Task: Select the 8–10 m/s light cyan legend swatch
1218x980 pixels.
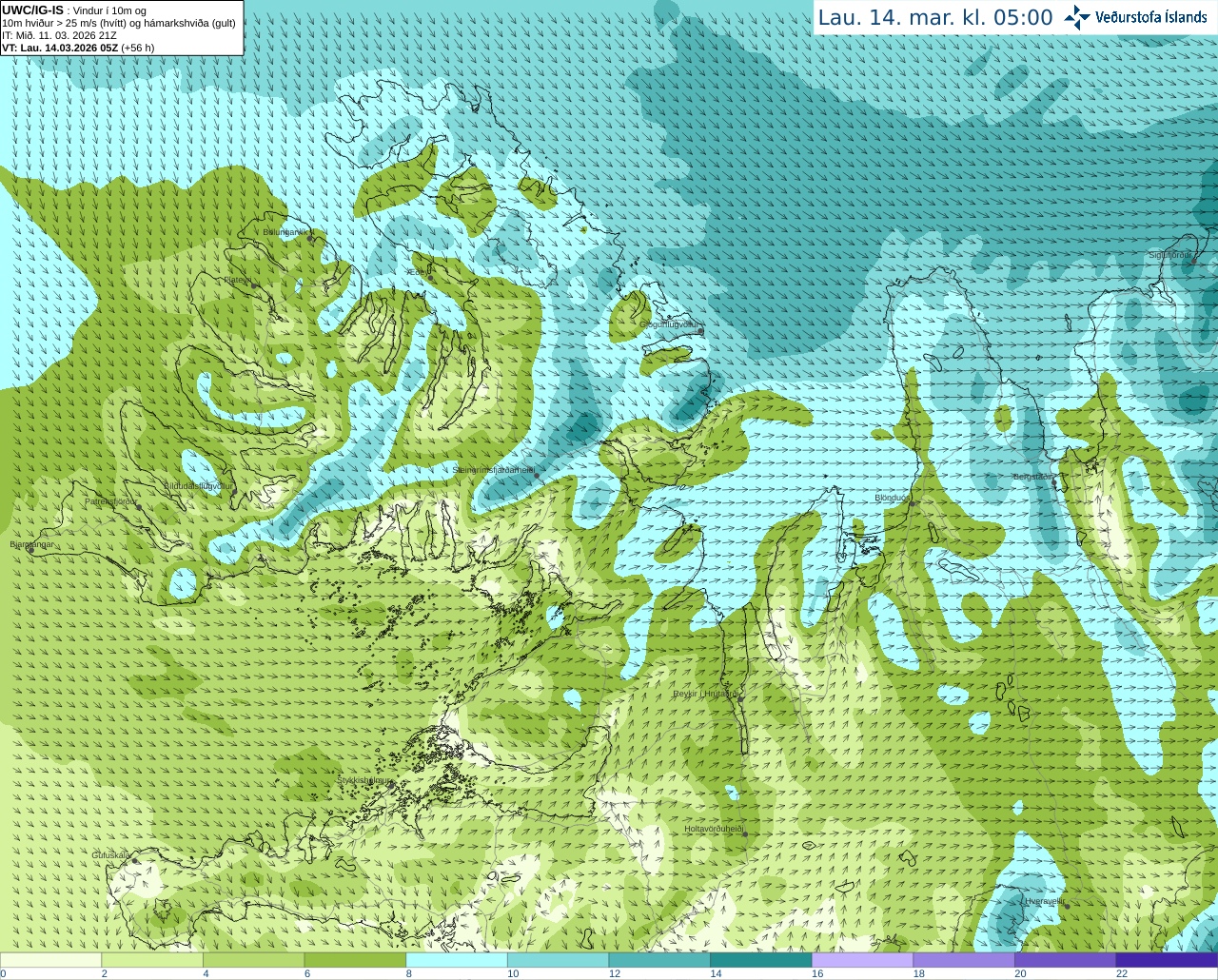Action: tap(457, 960)
